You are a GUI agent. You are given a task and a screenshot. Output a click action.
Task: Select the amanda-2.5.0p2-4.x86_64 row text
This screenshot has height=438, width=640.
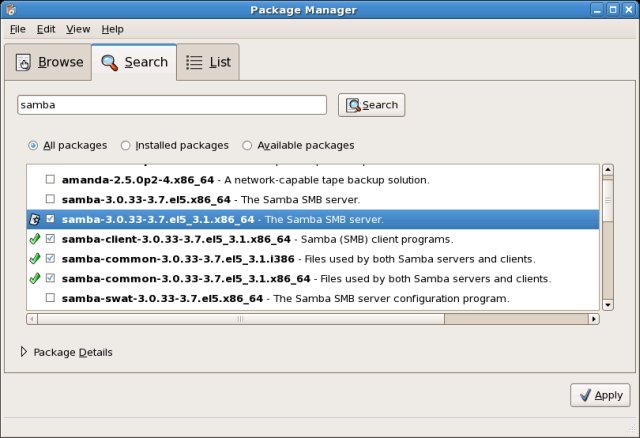click(x=245, y=180)
